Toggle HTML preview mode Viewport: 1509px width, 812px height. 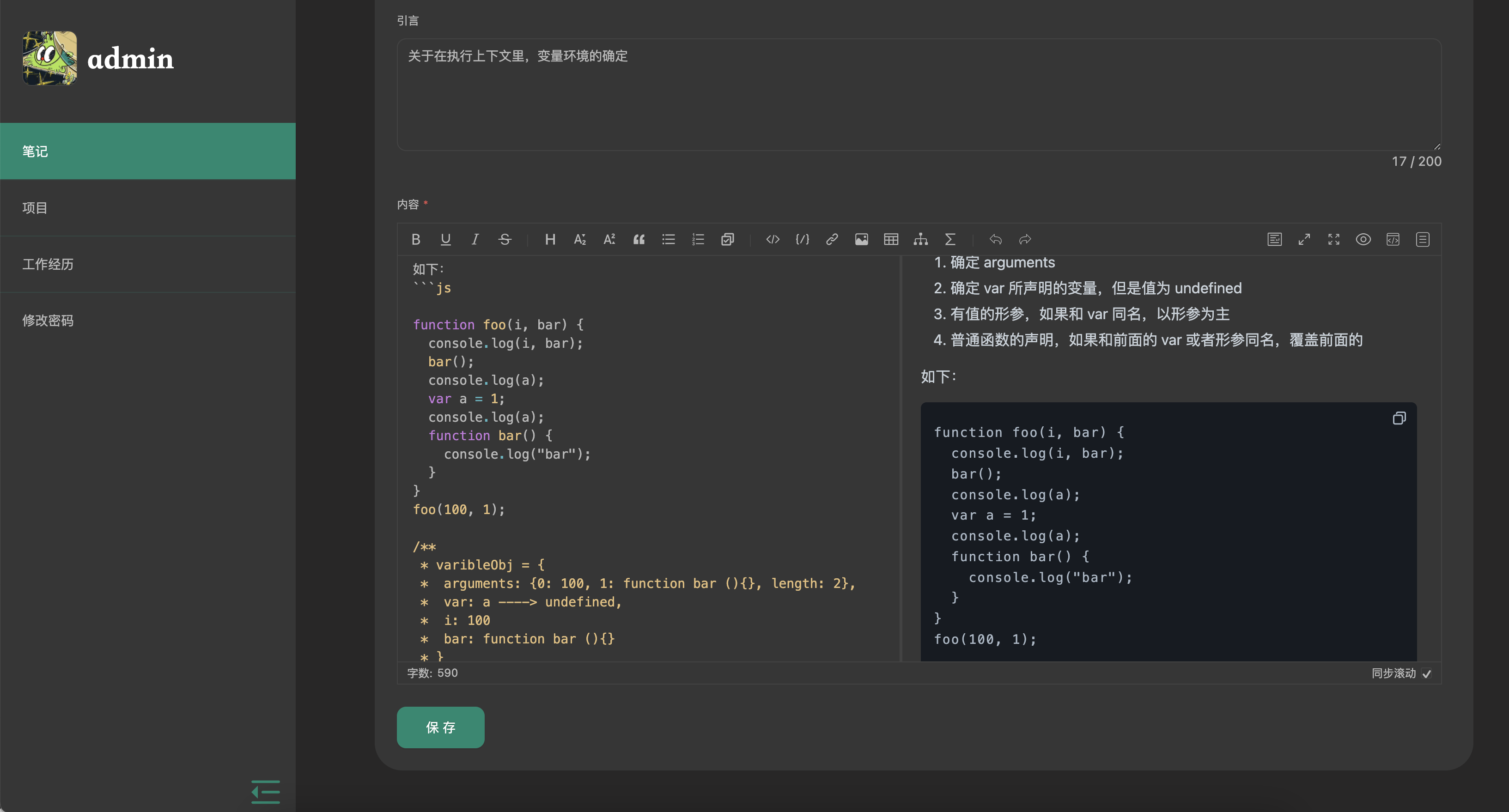[1393, 239]
